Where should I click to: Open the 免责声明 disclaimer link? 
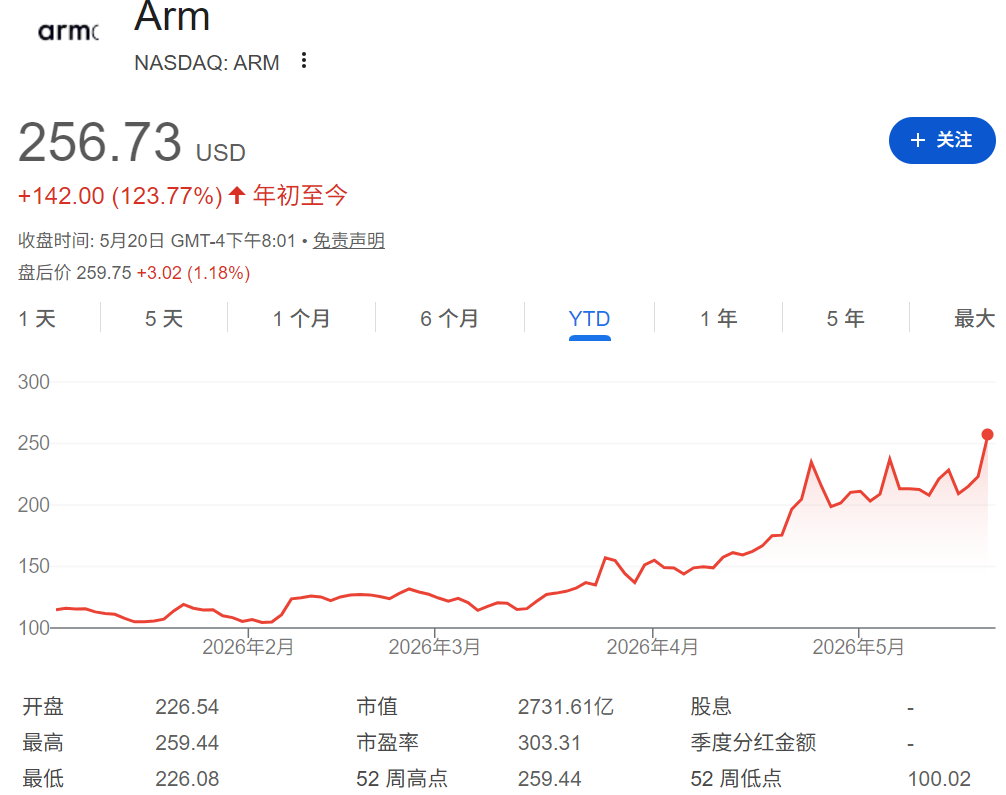click(x=348, y=241)
